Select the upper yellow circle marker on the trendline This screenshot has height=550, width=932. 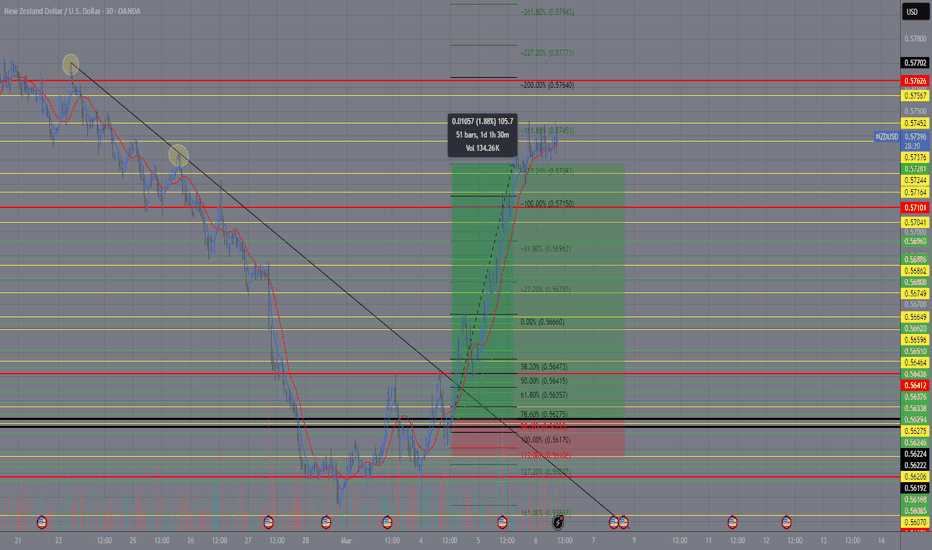click(x=71, y=64)
